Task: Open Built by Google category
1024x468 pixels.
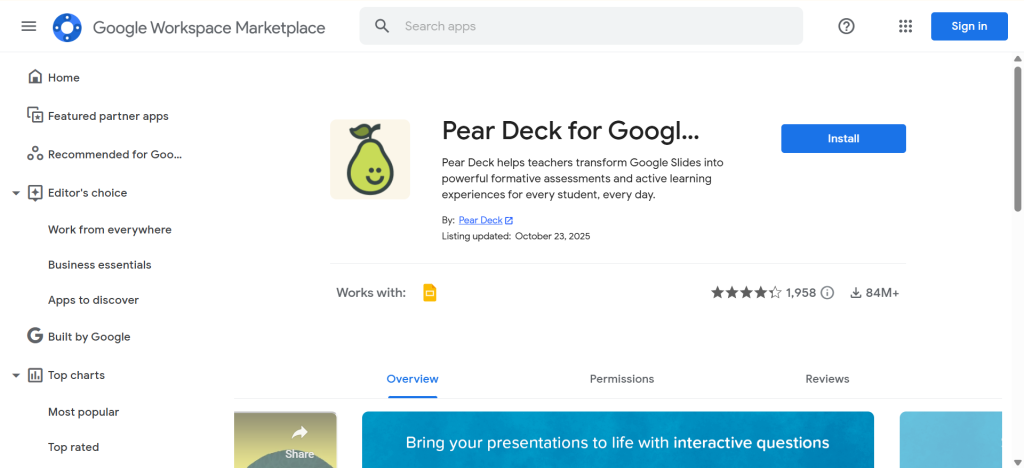Action: coord(89,337)
